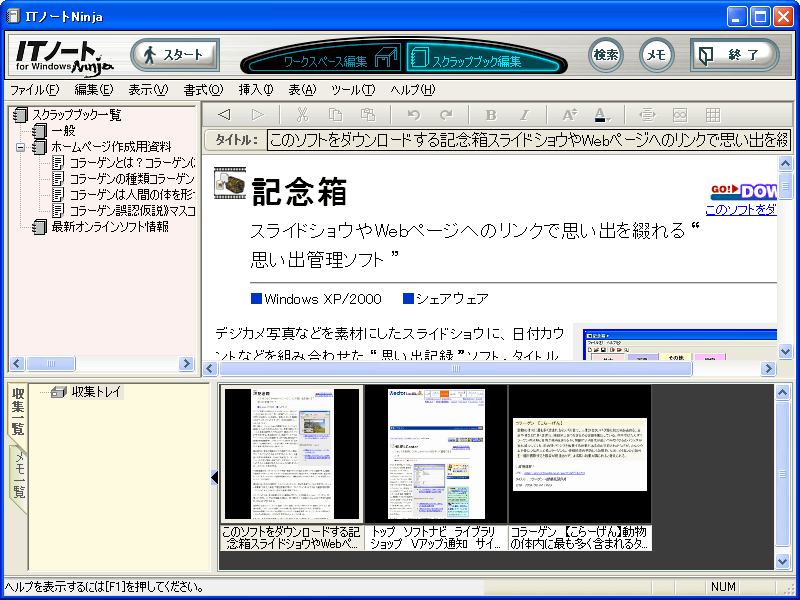
Task: Click the paste clipboard icon
Action: [x=368, y=115]
